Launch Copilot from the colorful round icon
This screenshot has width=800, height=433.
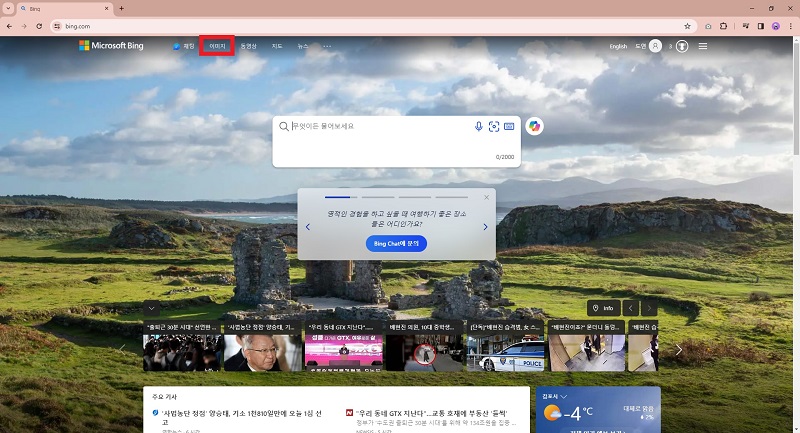[x=534, y=126]
